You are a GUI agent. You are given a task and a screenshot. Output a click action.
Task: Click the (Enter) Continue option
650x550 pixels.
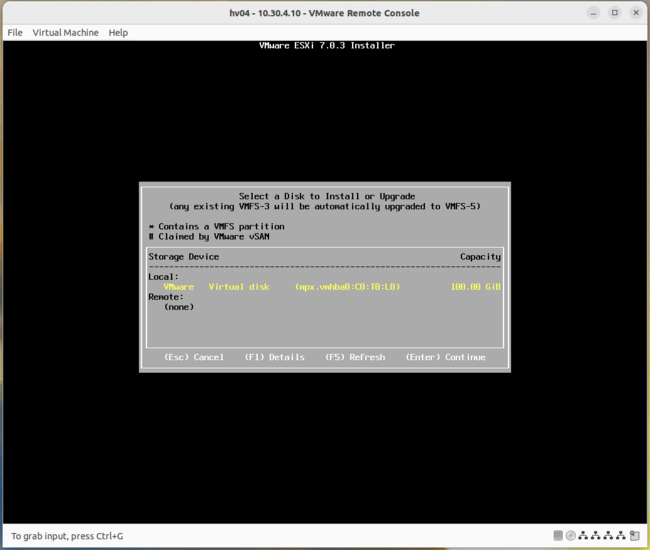(445, 357)
